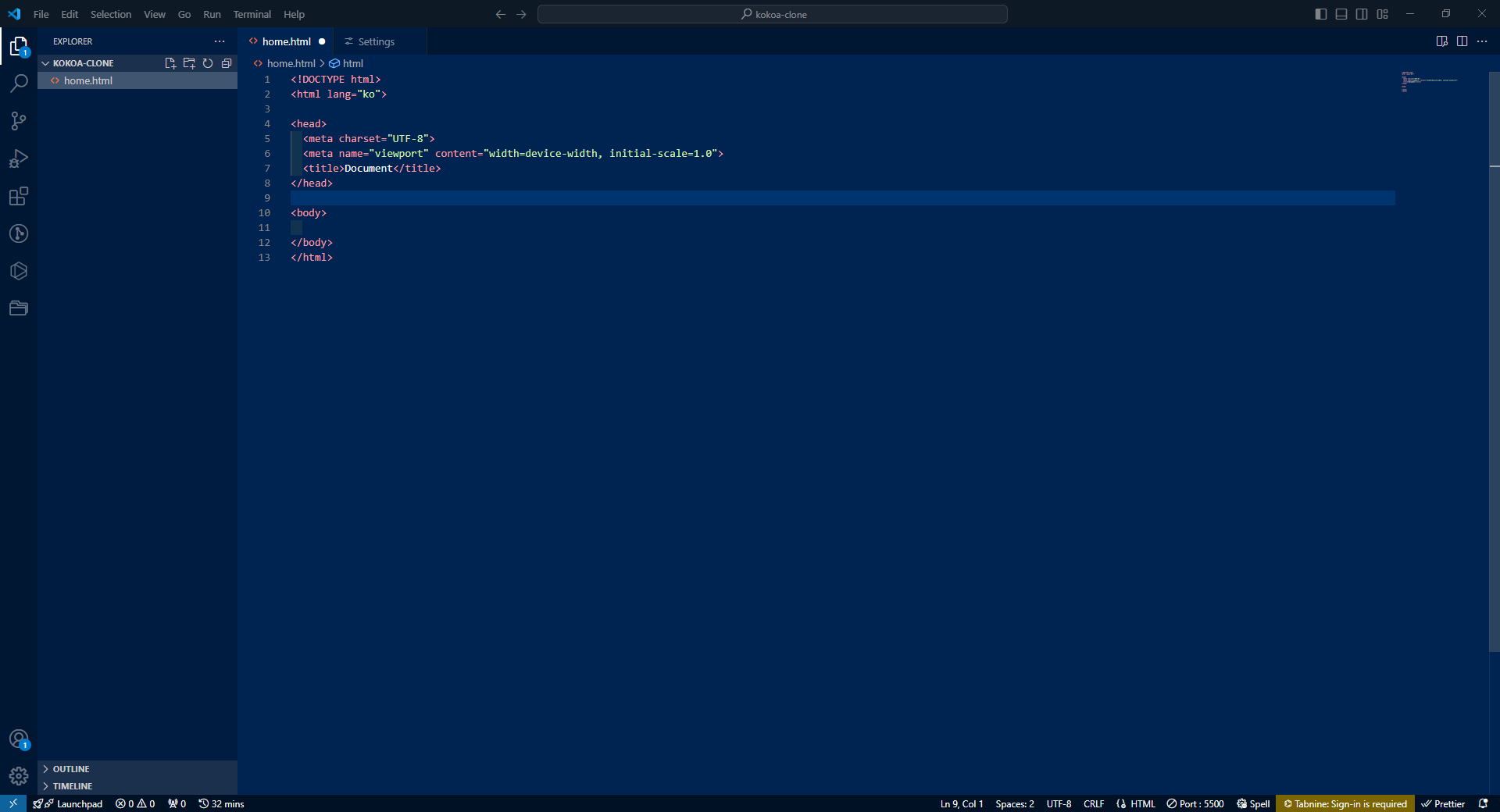The image size is (1500, 812).
Task: Open Run and Debug view
Action: point(19,158)
